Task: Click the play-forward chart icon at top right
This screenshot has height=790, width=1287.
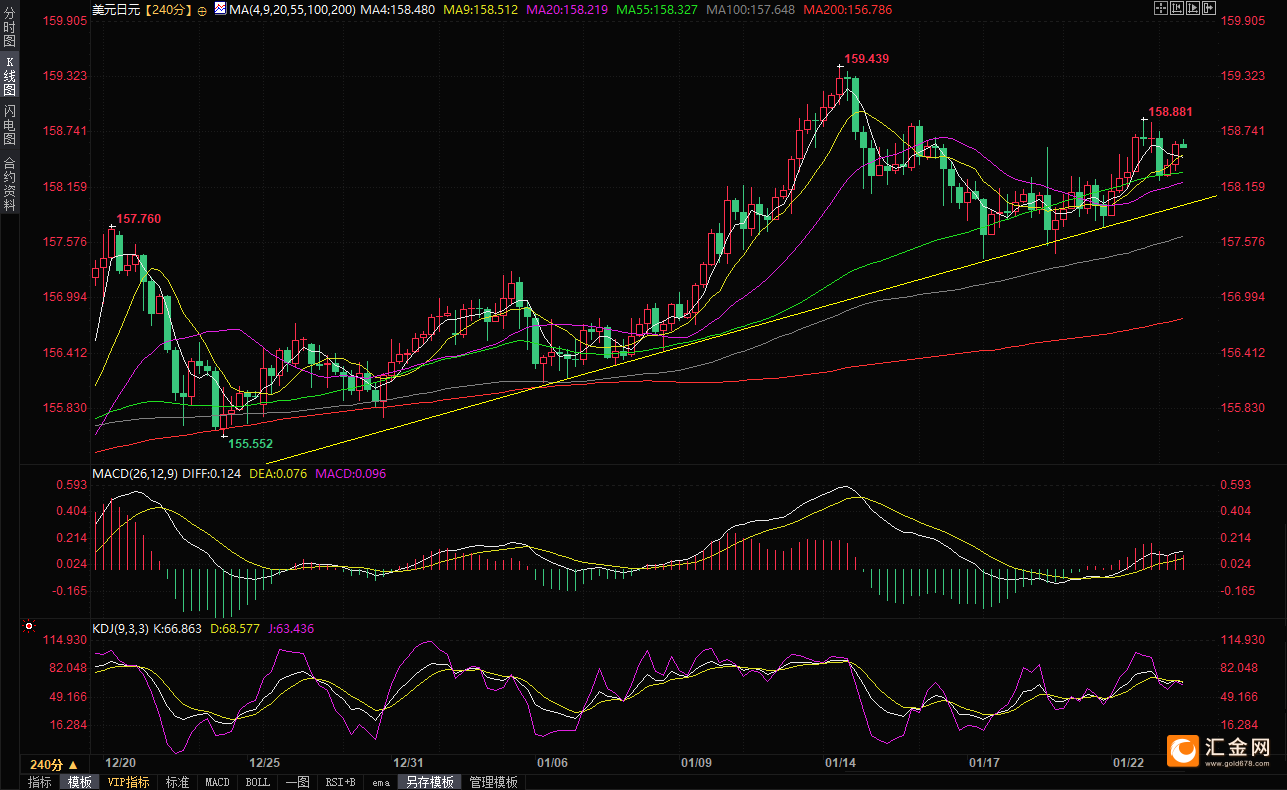Action: pos(1195,9)
